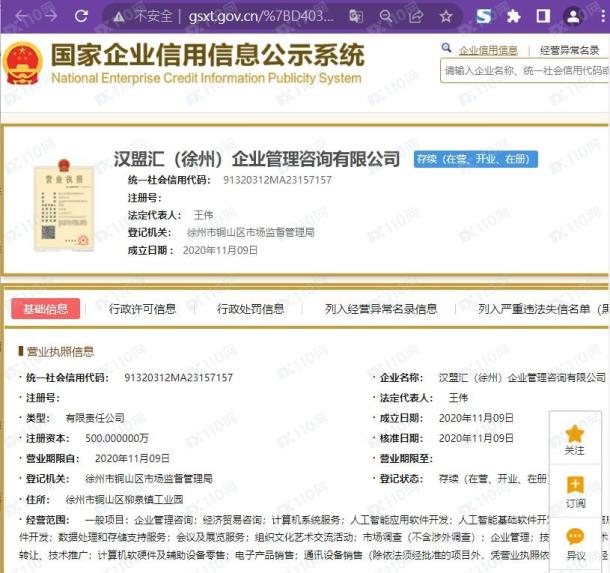The image size is (610, 573).
Task: Click the address 徐州市铜山区柳泉镇工业园
Action: pos(124,499)
